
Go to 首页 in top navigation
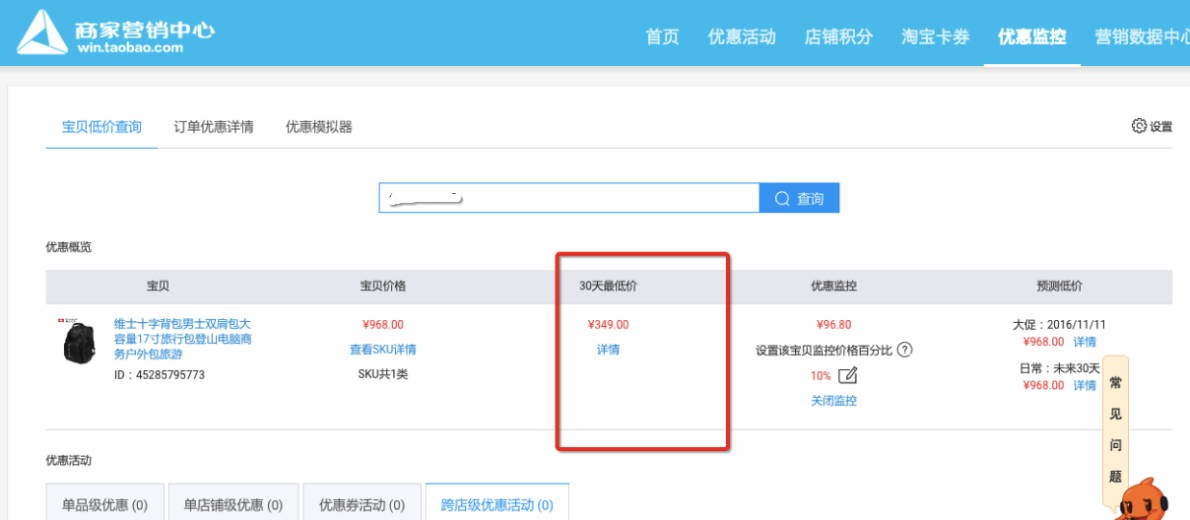[x=662, y=37]
